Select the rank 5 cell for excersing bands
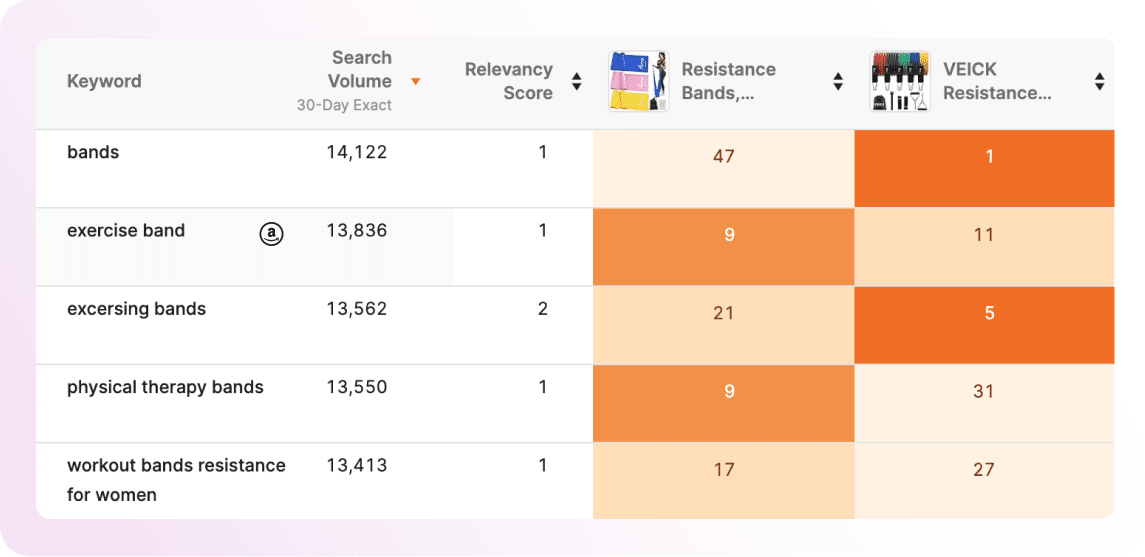This screenshot has height=557, width=1145. tap(984, 325)
